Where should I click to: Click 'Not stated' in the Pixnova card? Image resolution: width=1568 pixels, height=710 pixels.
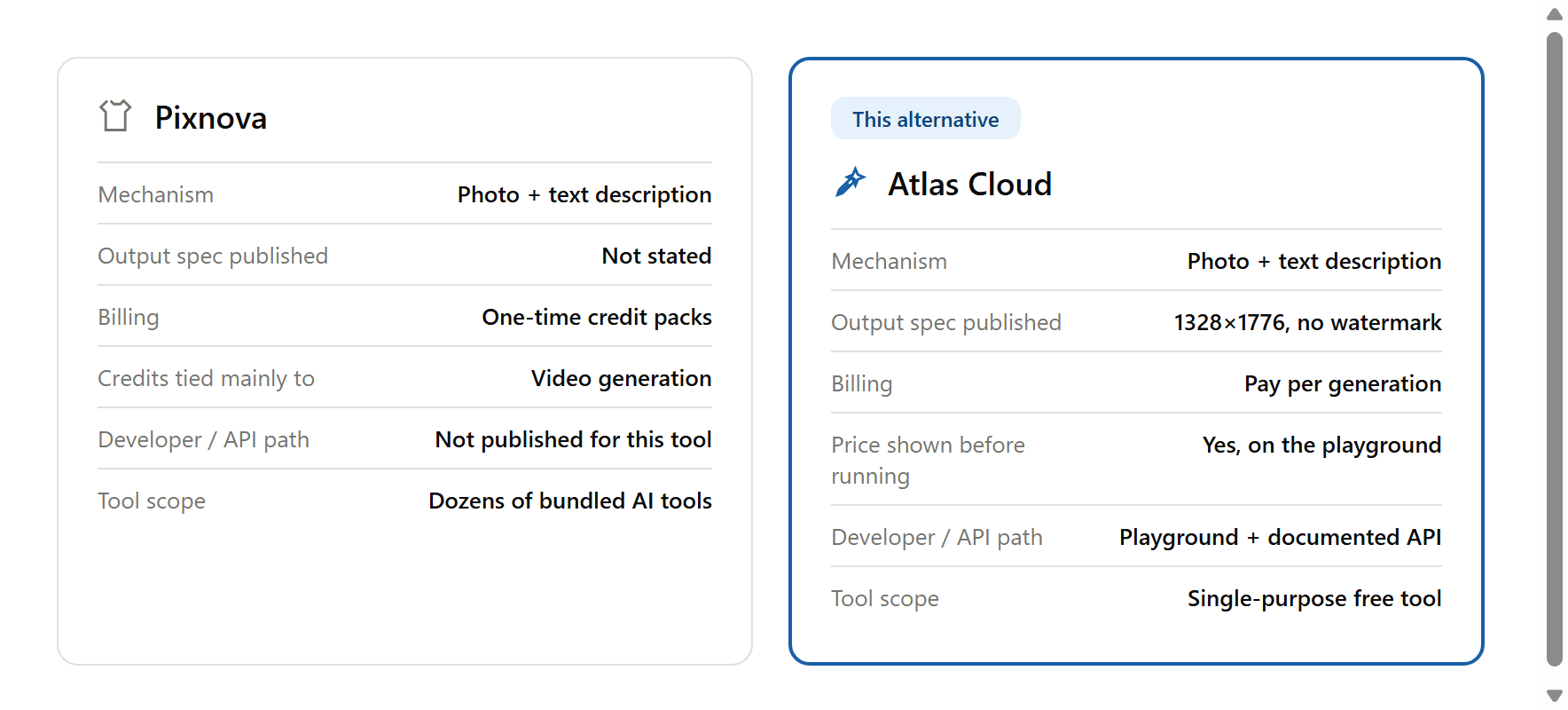coord(656,256)
